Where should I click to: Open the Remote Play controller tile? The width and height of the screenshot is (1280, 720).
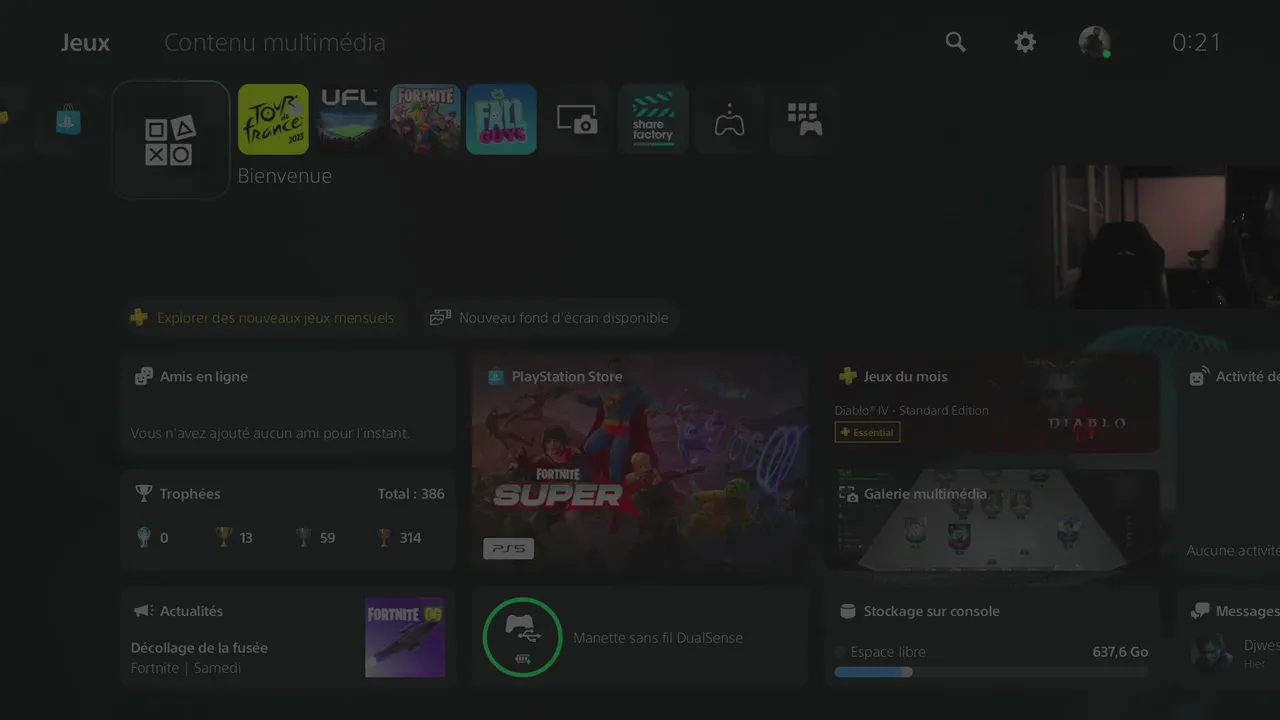(x=729, y=119)
